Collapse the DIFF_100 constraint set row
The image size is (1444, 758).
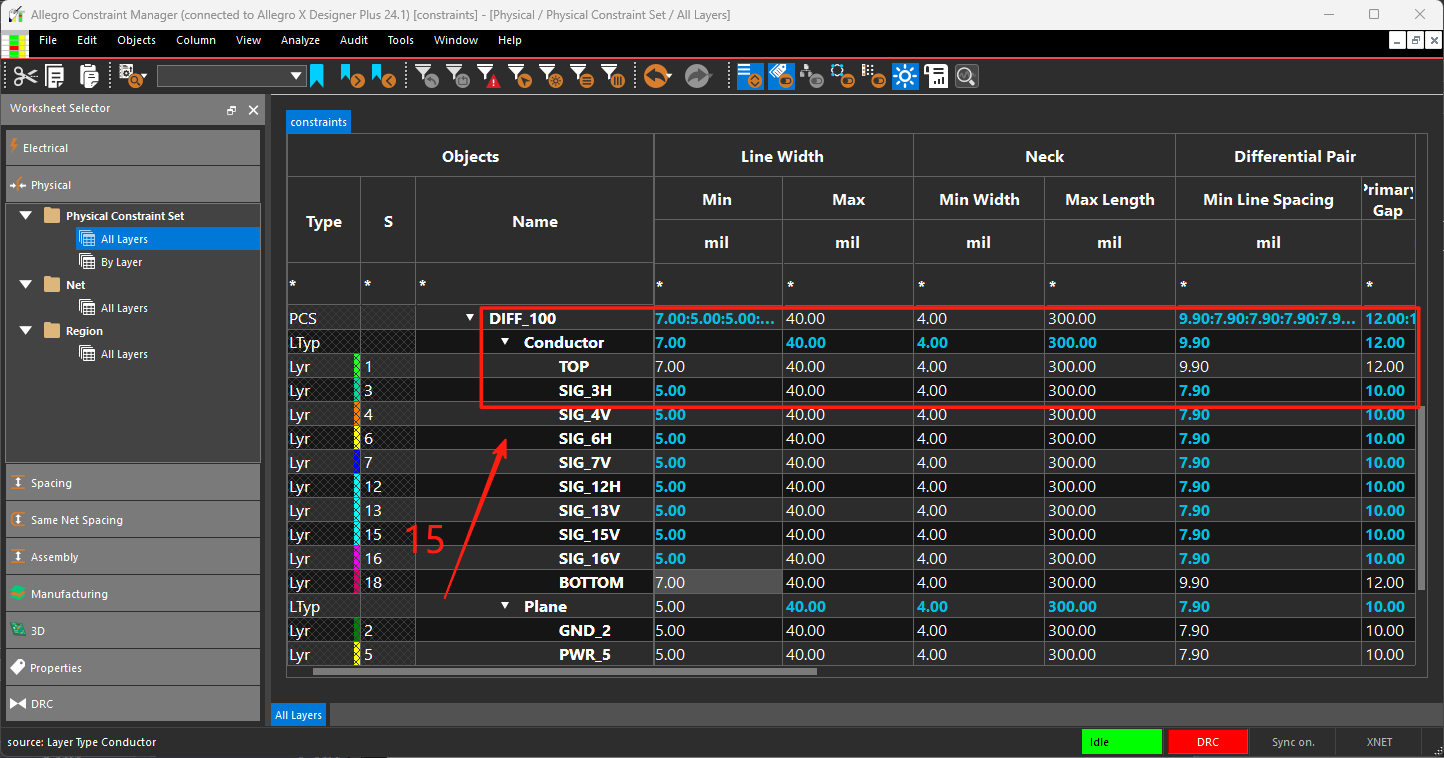(x=470, y=319)
